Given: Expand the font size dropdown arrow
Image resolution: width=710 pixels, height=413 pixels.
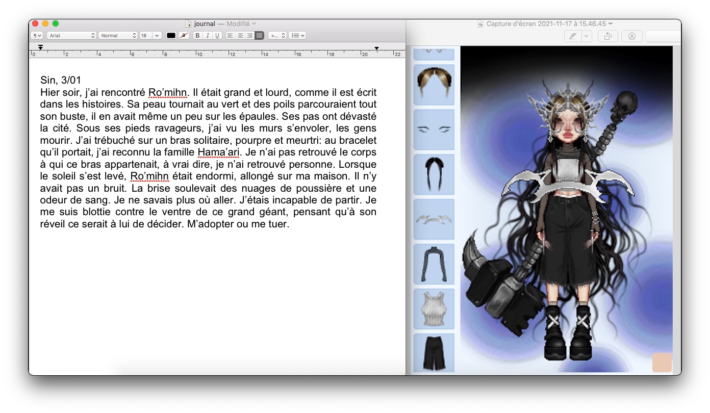Looking at the screenshot, I should [x=157, y=35].
